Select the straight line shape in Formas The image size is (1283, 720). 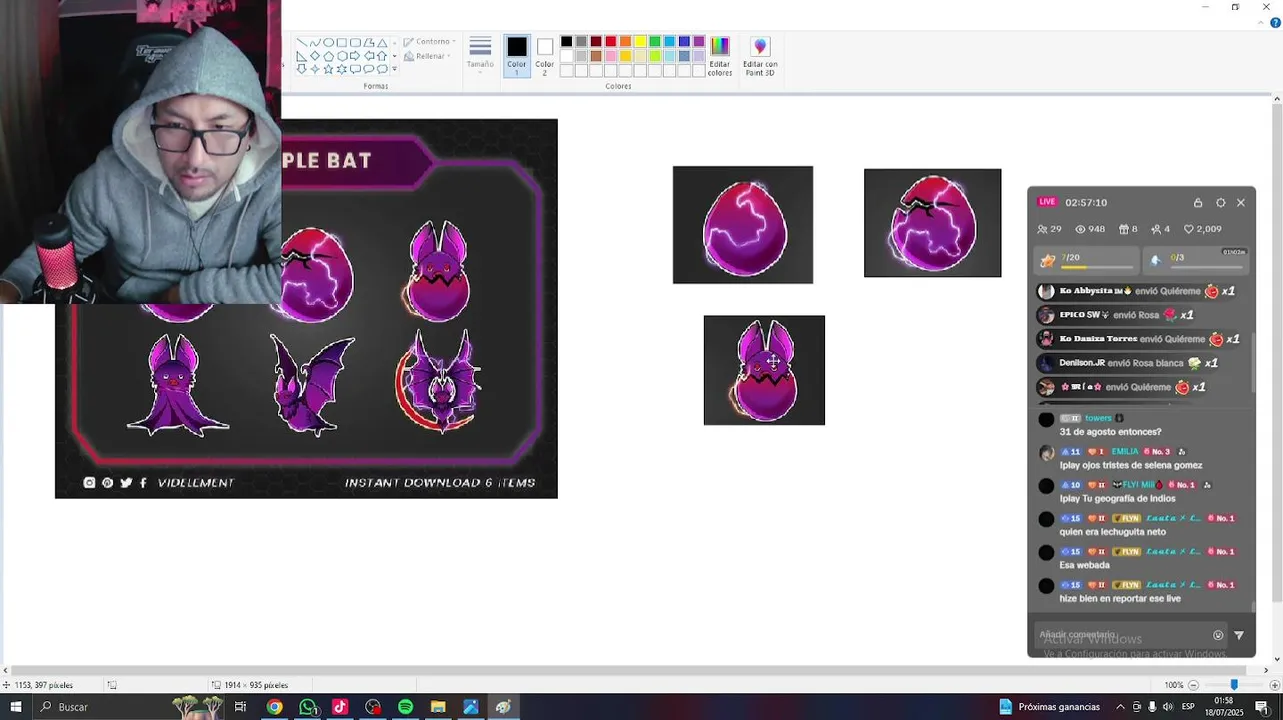pyautogui.click(x=302, y=43)
